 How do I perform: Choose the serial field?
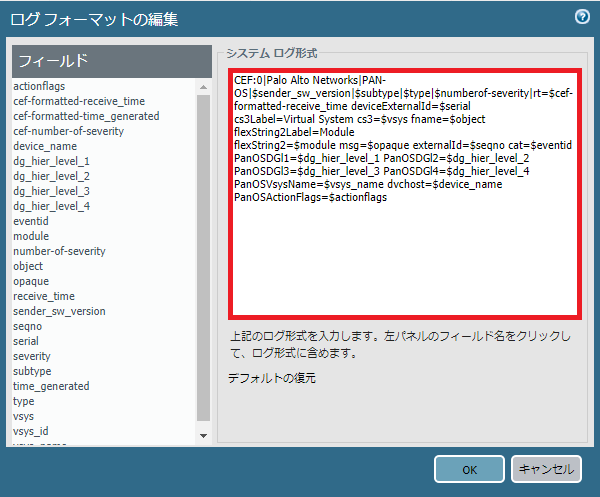pyautogui.click(x=26, y=341)
